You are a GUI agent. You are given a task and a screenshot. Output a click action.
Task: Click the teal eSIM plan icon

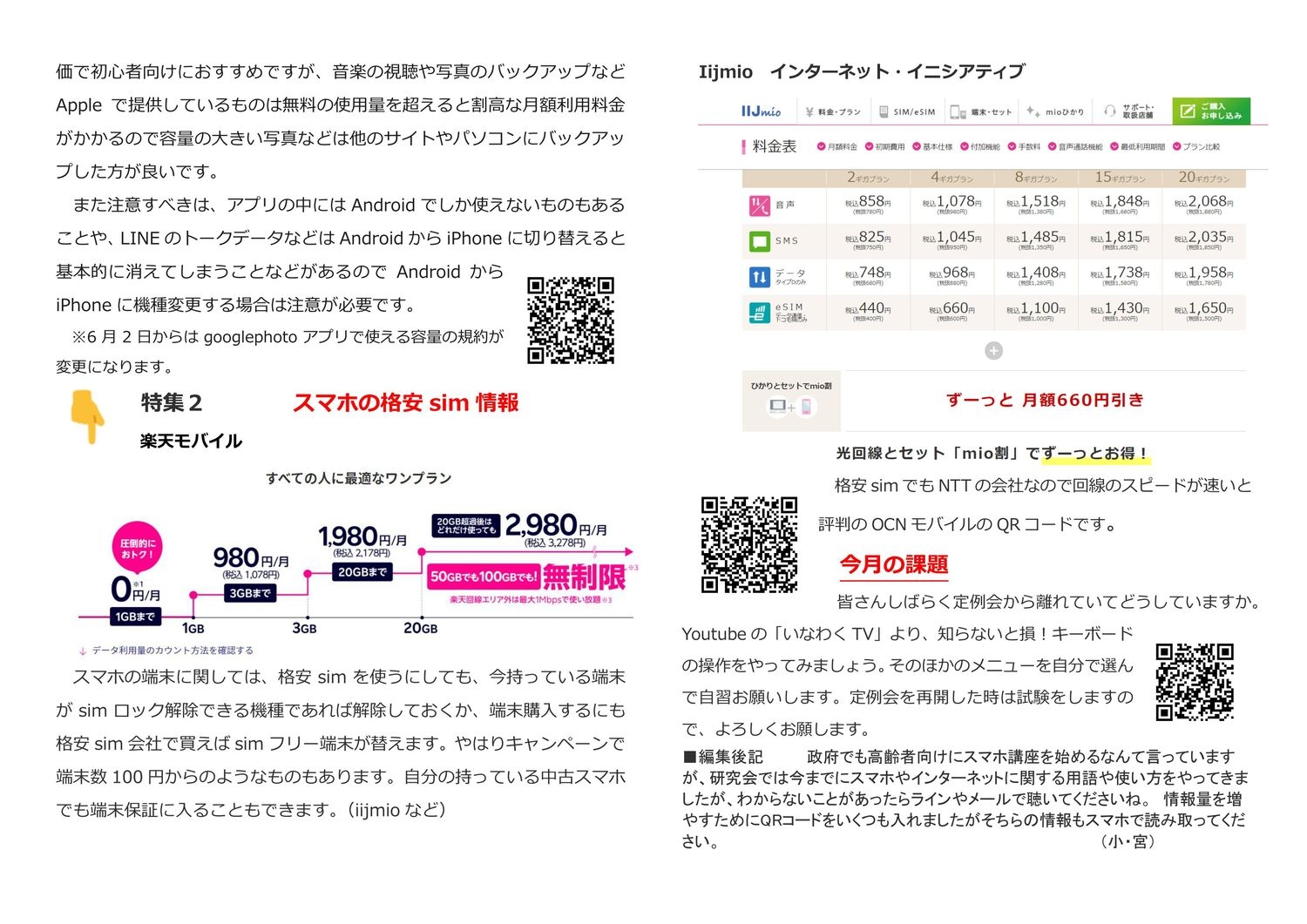759,312
